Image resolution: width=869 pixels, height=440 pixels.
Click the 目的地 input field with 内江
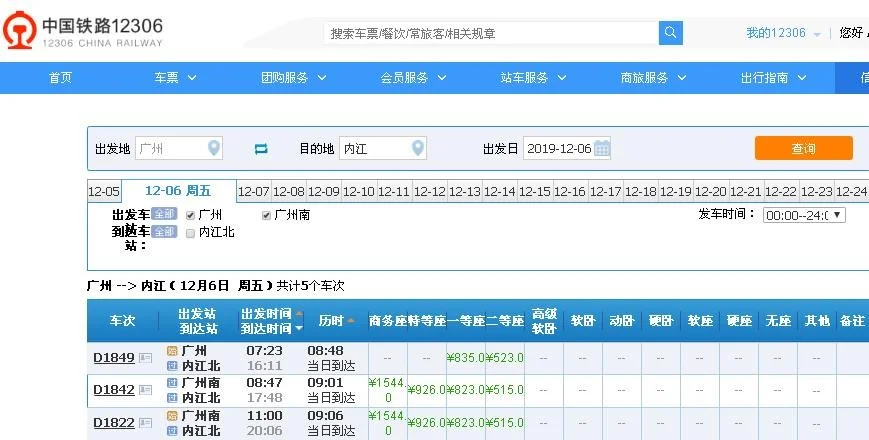coord(382,148)
